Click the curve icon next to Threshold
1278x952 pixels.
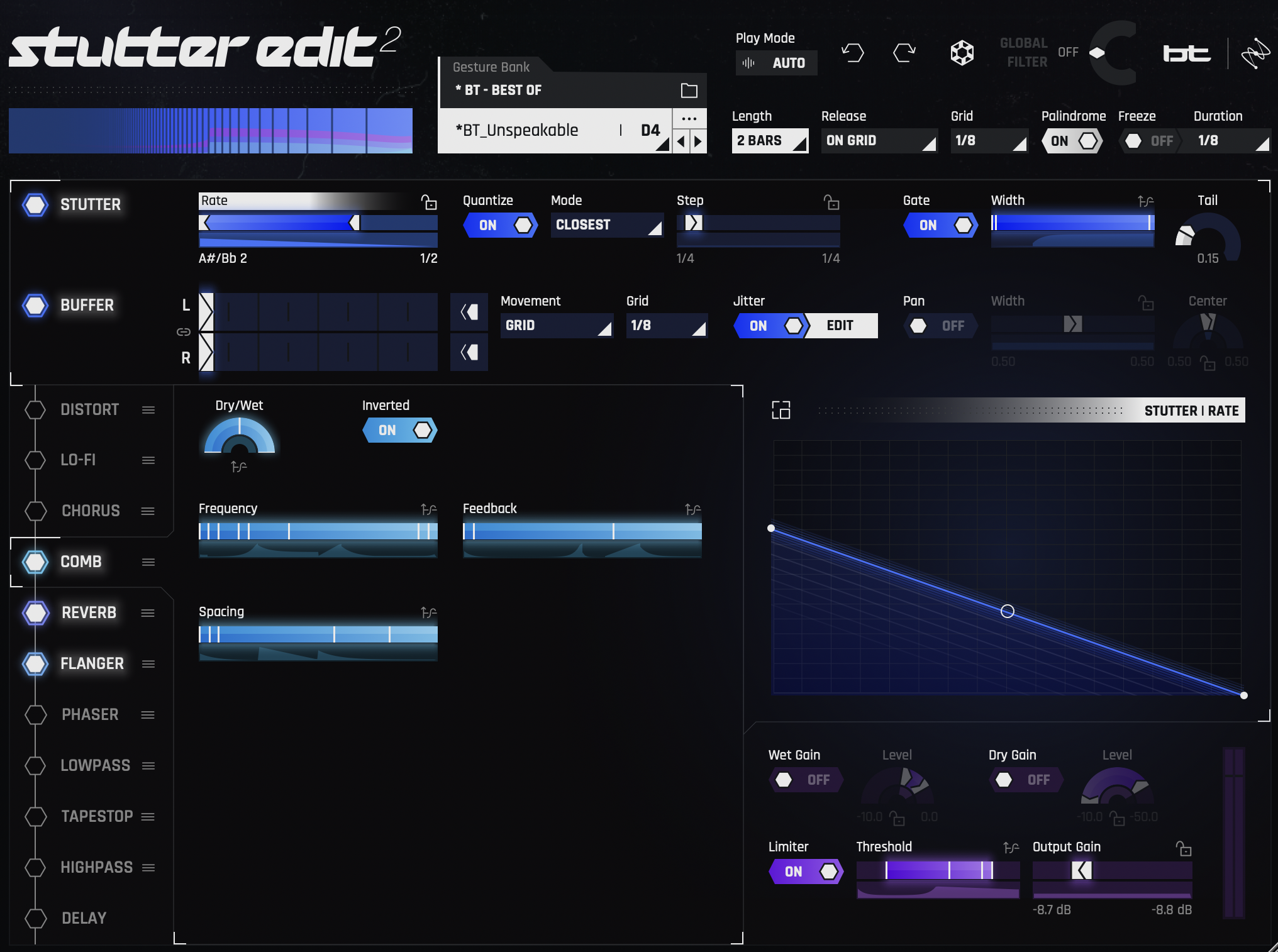click(x=1011, y=848)
